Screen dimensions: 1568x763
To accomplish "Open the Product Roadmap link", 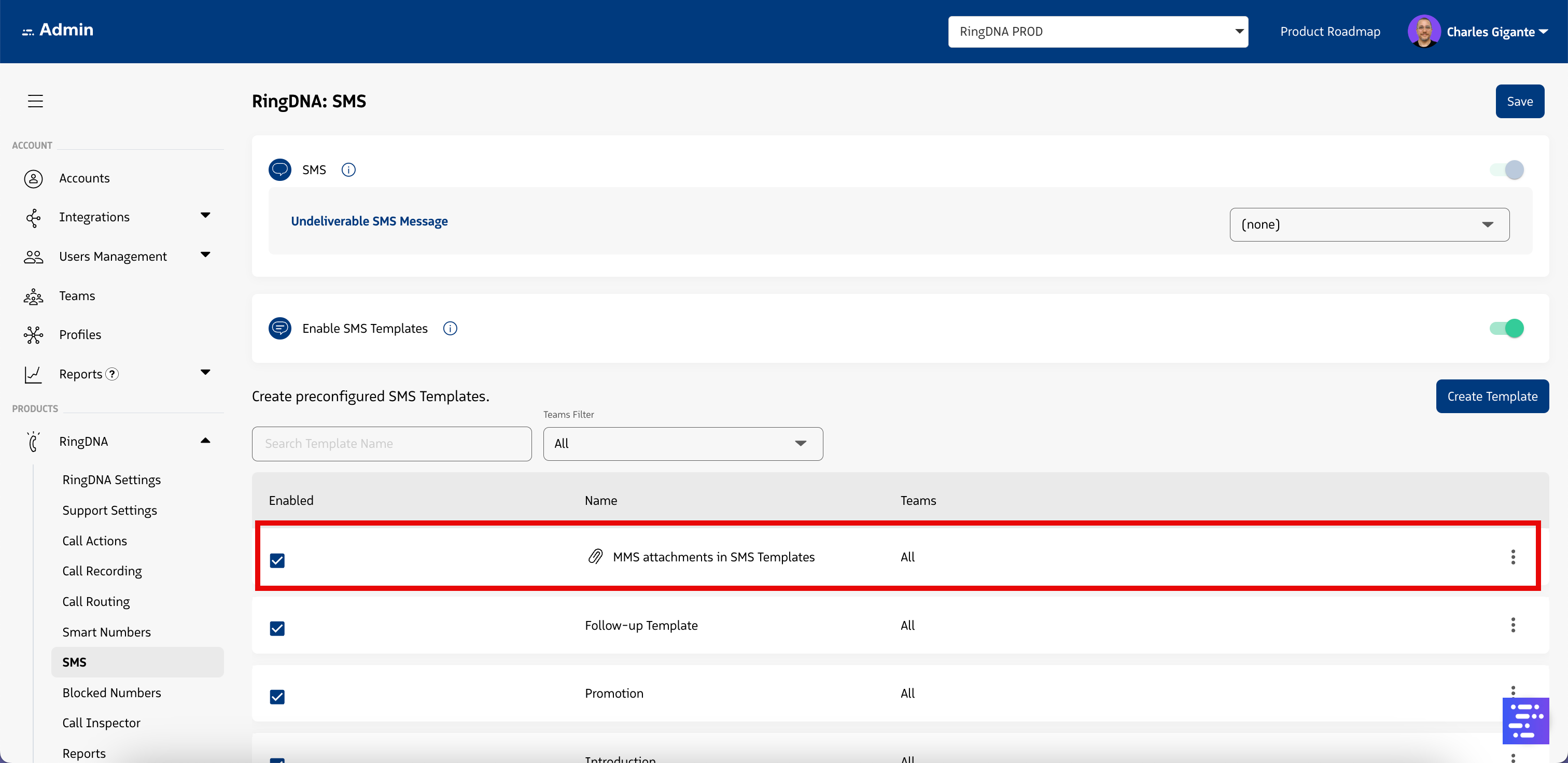I will (1330, 32).
